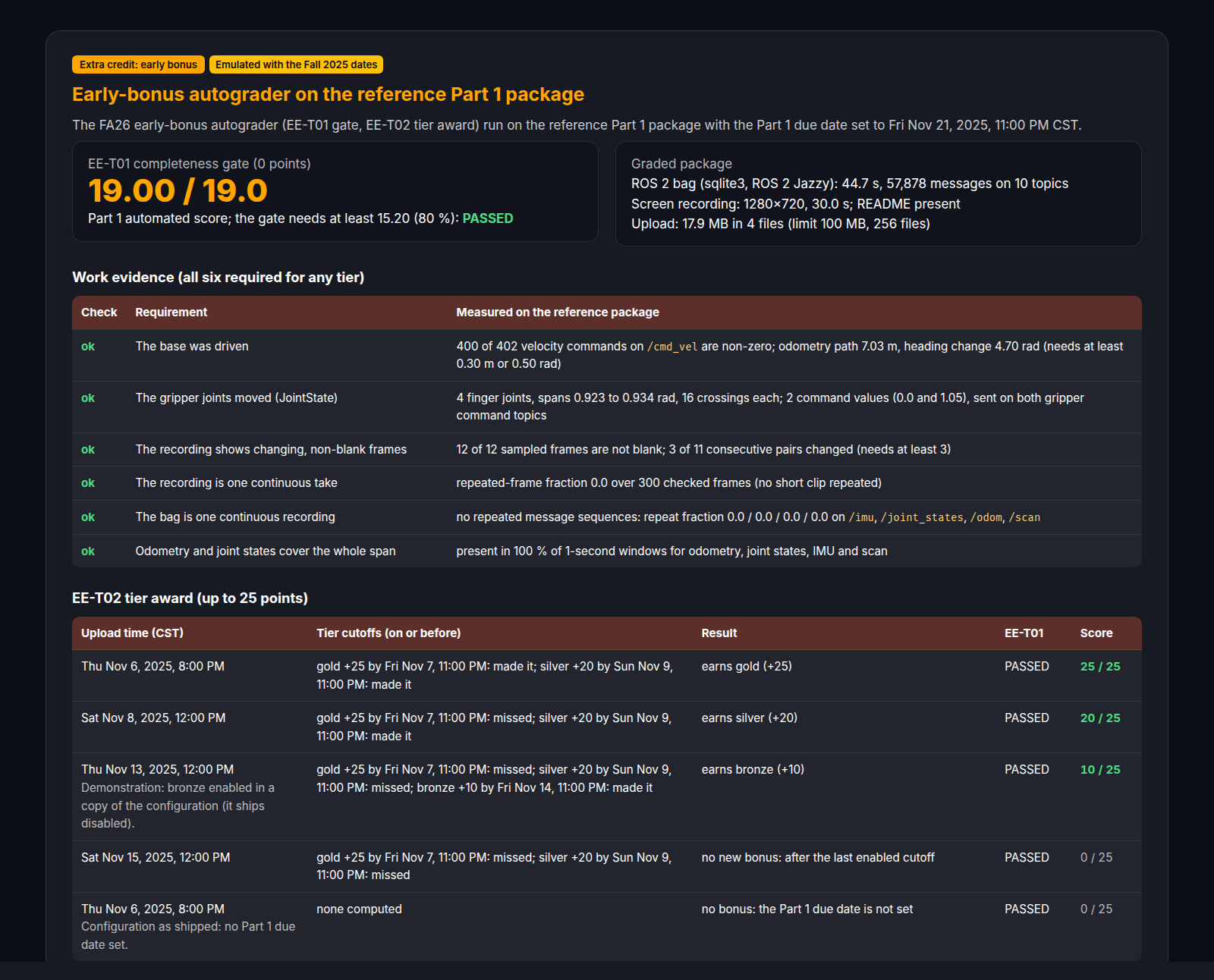Click the green PASSED gate status
This screenshot has height=980, width=1214.
[488, 218]
